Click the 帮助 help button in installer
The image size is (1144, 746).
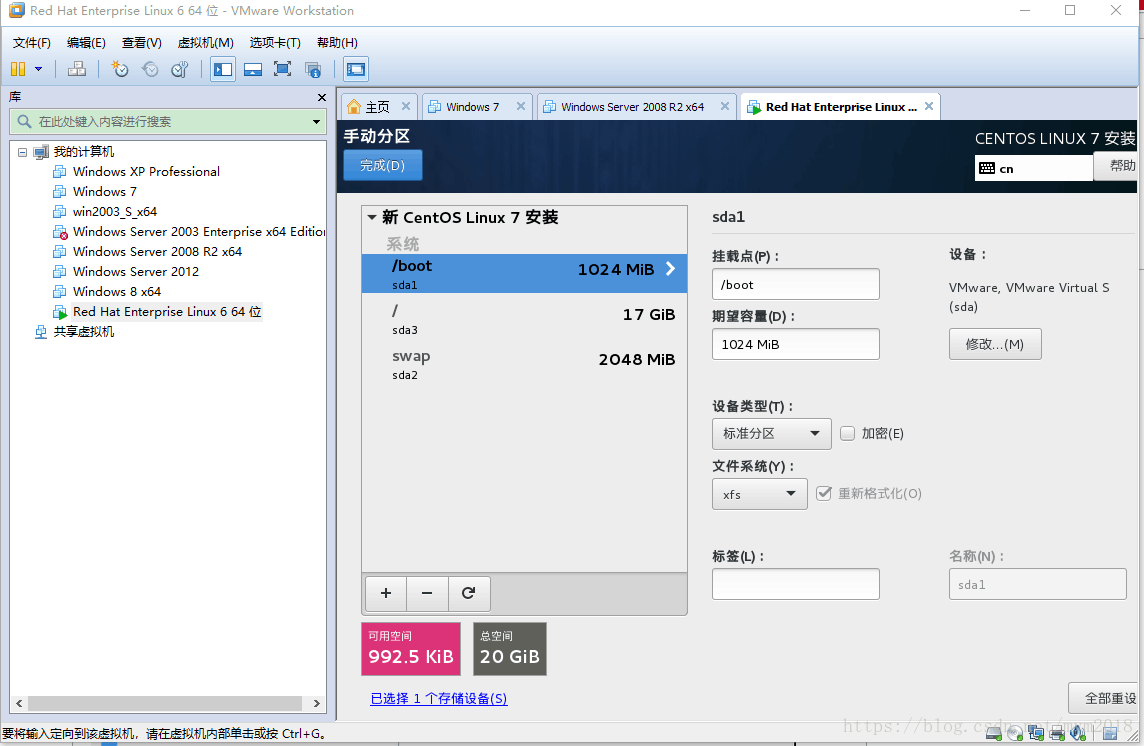pyautogui.click(x=1118, y=166)
